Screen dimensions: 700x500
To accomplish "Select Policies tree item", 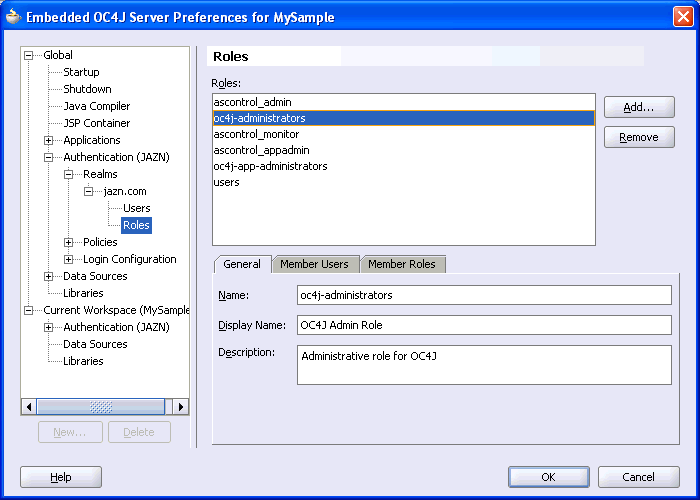I will tap(100, 242).
